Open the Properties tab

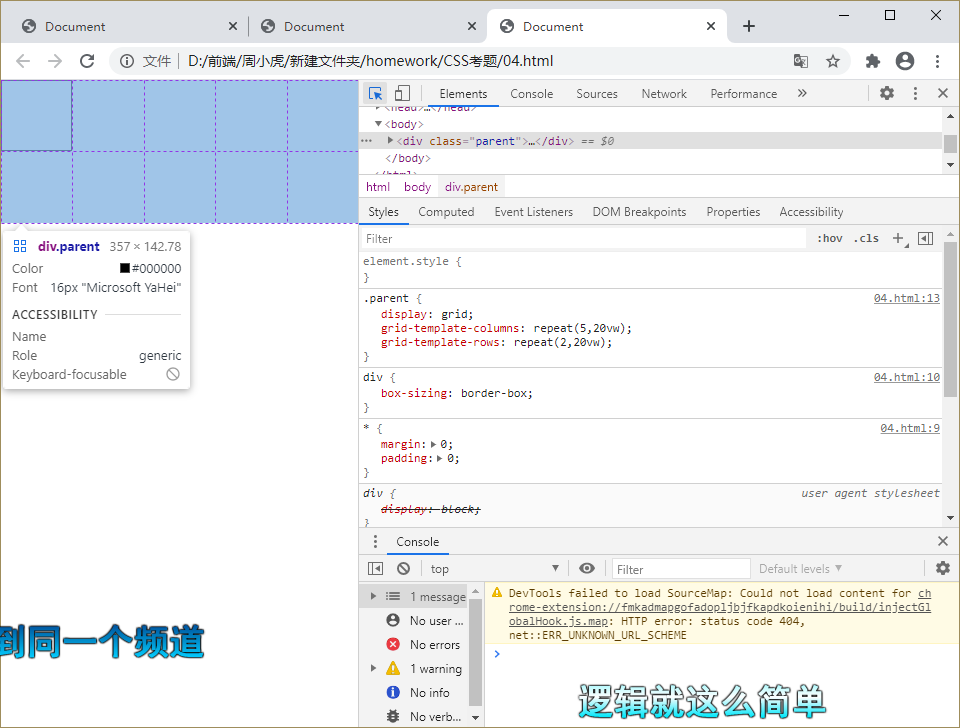tap(733, 212)
